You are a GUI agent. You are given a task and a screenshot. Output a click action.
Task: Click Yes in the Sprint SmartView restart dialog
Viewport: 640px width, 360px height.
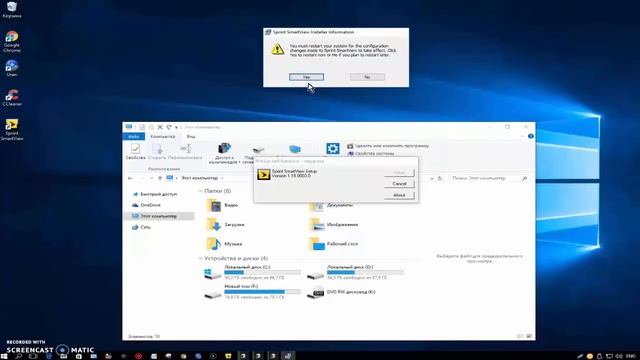(307, 77)
